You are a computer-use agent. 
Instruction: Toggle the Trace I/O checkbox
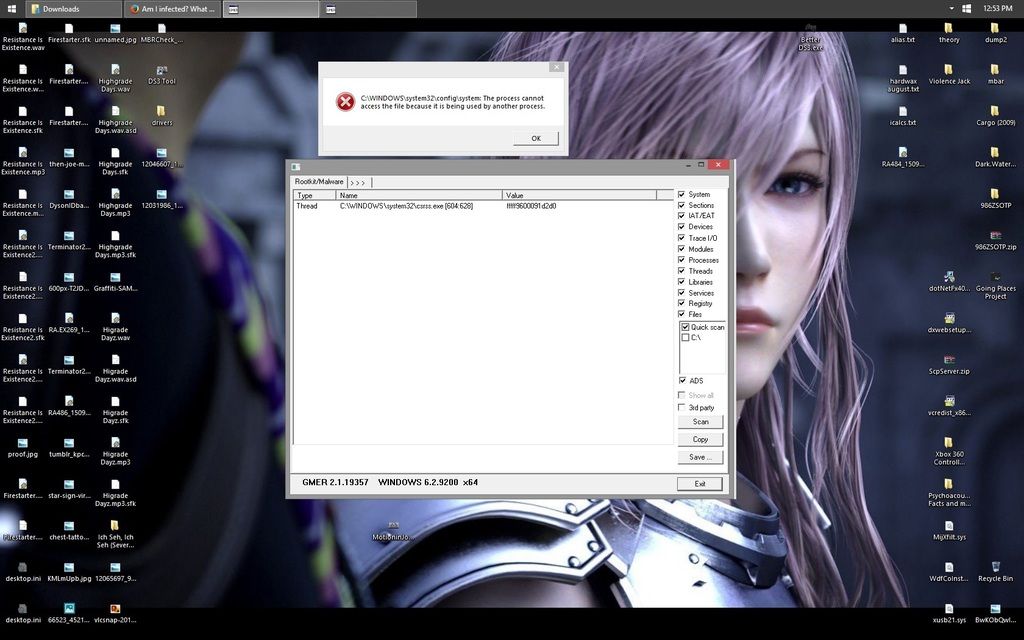coord(682,238)
